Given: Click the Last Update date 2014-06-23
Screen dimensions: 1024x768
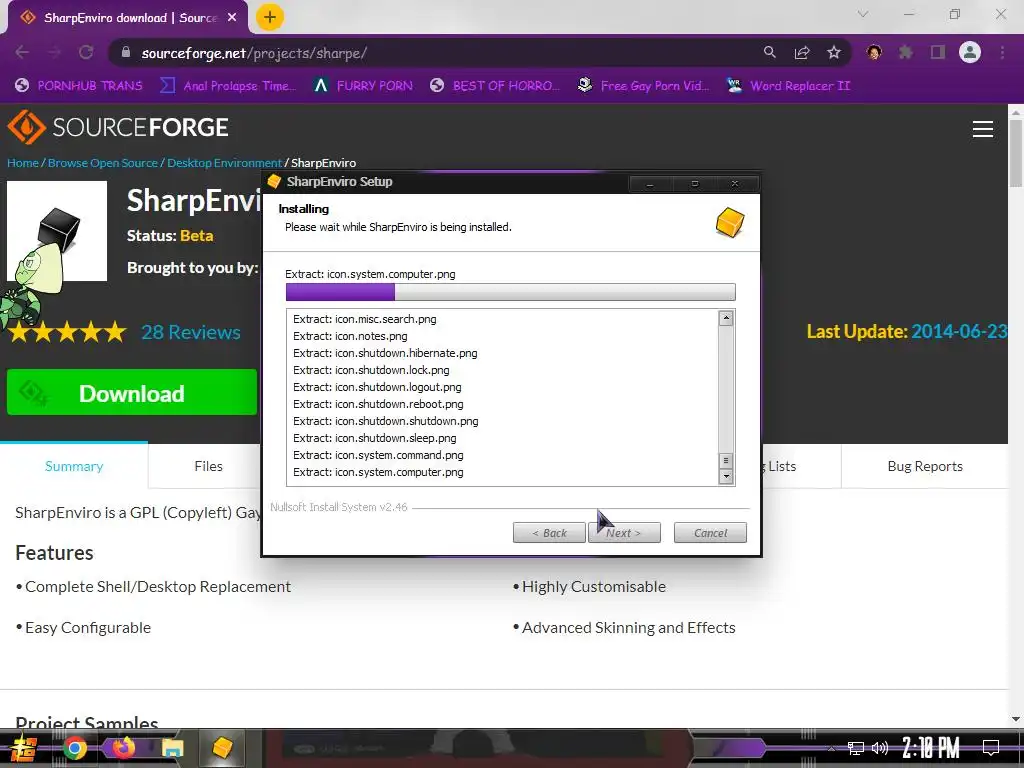Looking at the screenshot, I should (959, 331).
